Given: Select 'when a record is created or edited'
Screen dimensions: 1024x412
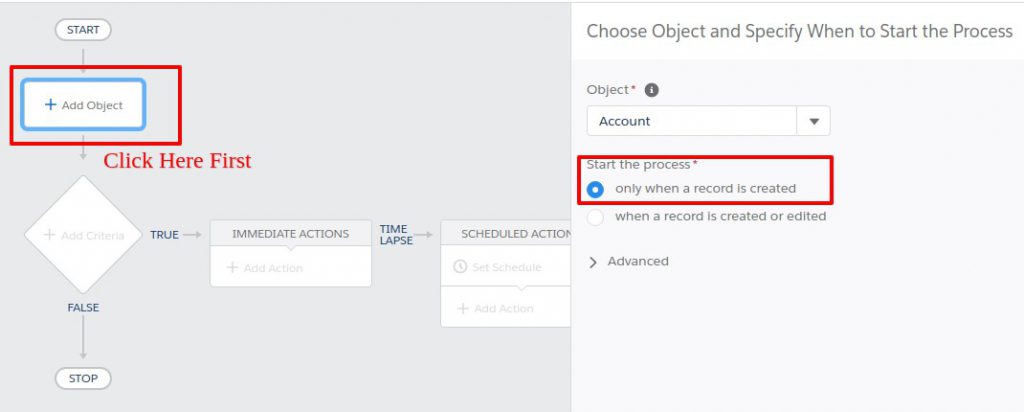Looking at the screenshot, I should [596, 216].
